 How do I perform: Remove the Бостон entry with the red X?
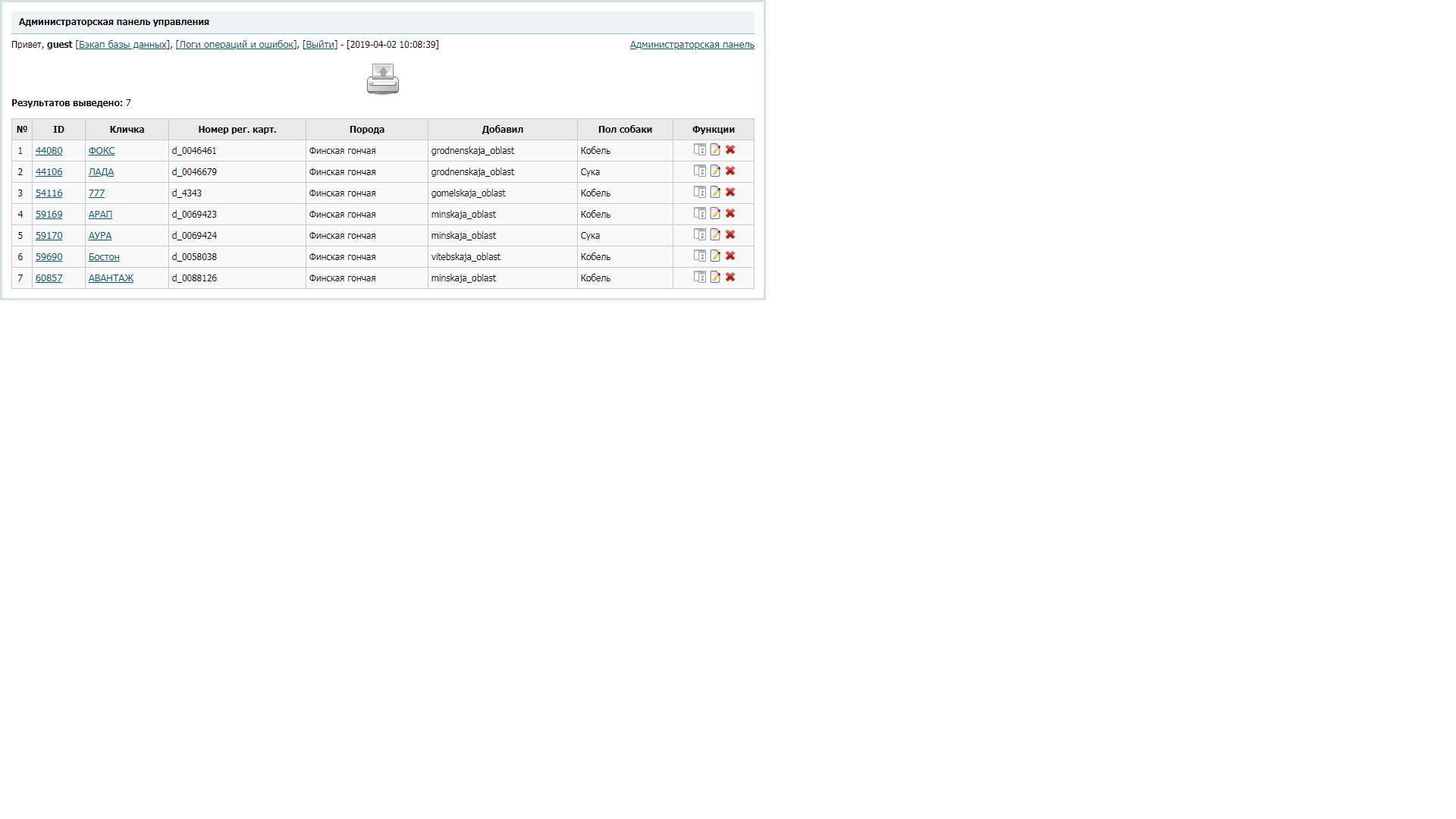click(730, 256)
